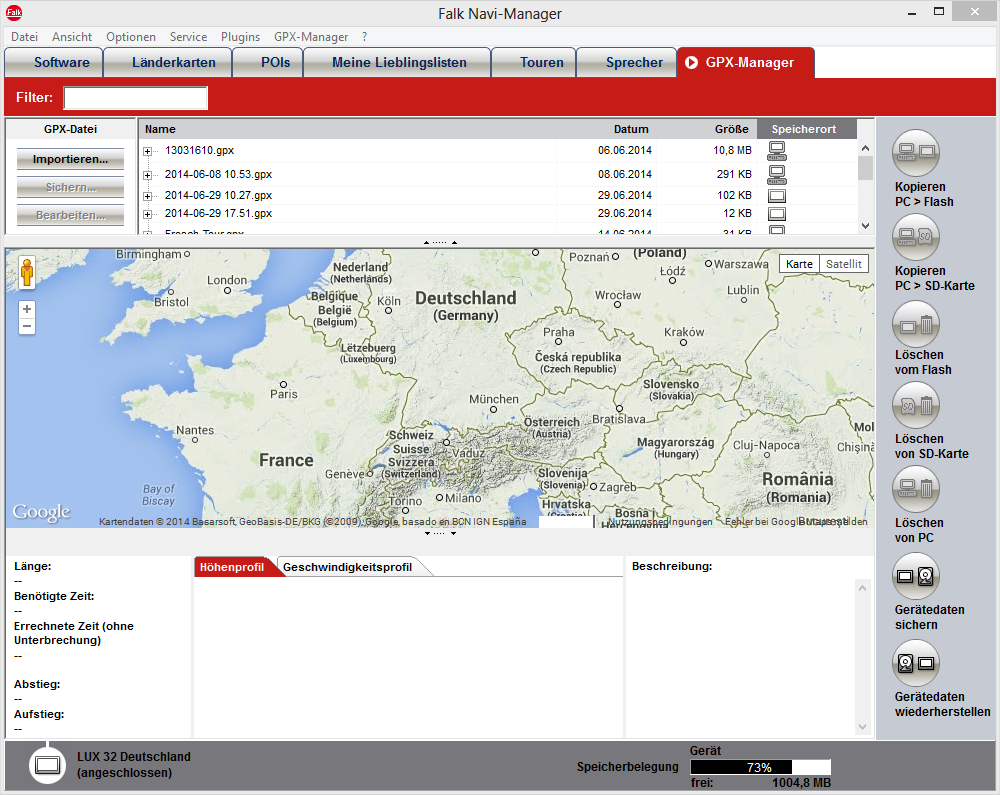1000x795 pixels.
Task: Click storage icon of 2014-06-29 10.27.gpx
Action: click(777, 196)
